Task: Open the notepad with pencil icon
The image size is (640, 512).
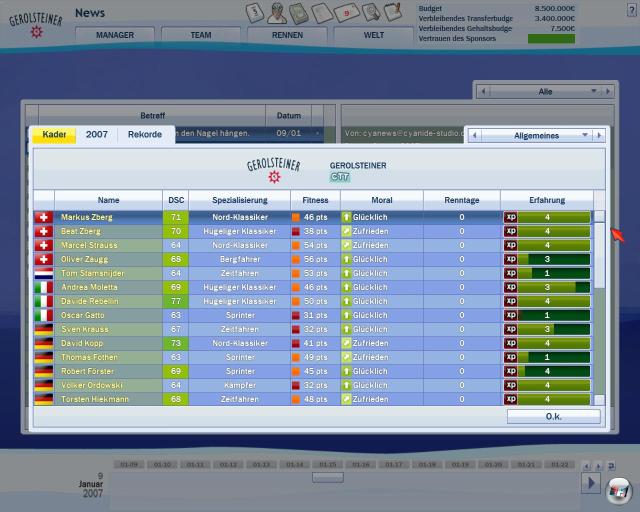Action: 393,11
